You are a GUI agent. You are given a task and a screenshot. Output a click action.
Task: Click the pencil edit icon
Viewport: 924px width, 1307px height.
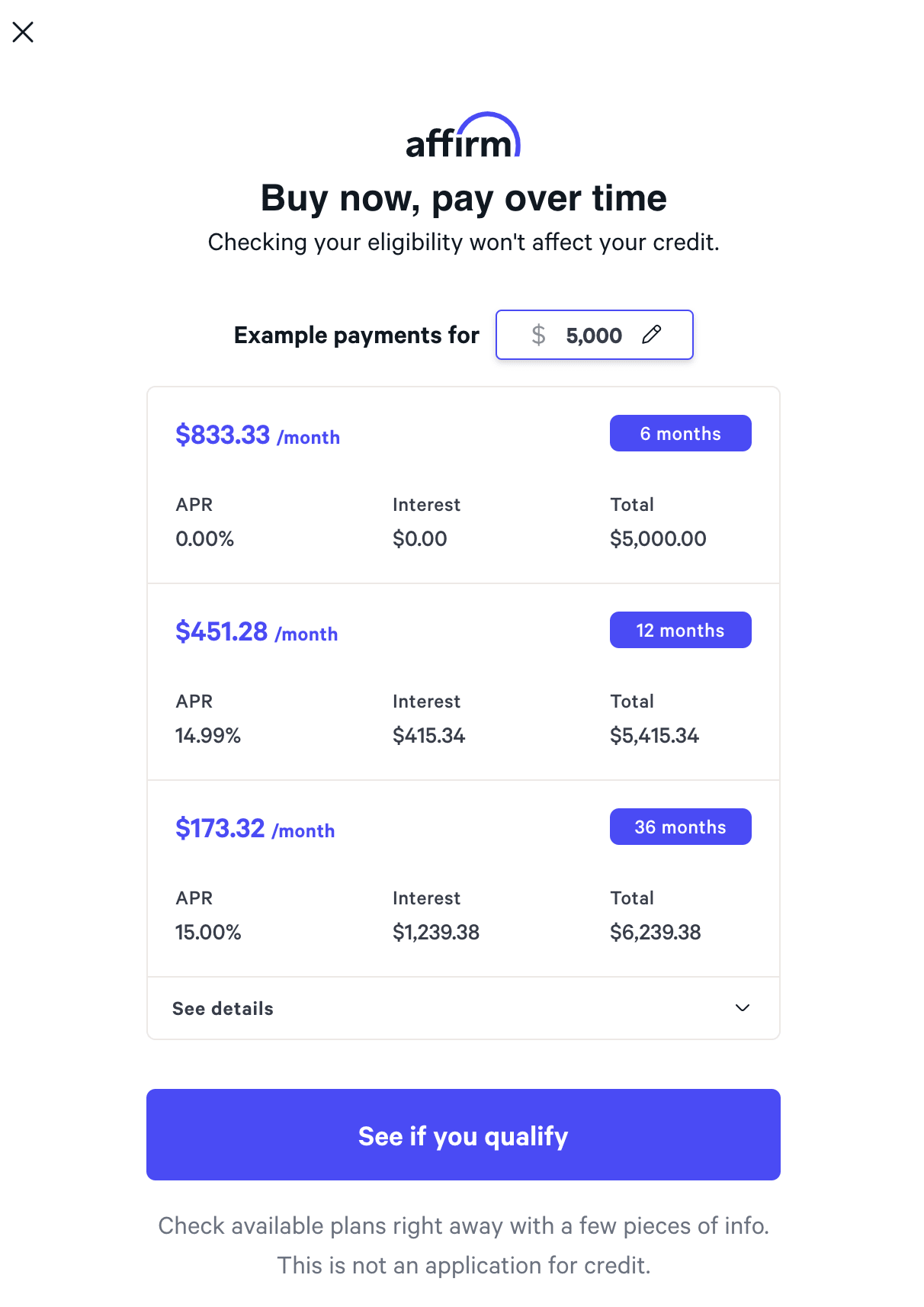coord(651,335)
